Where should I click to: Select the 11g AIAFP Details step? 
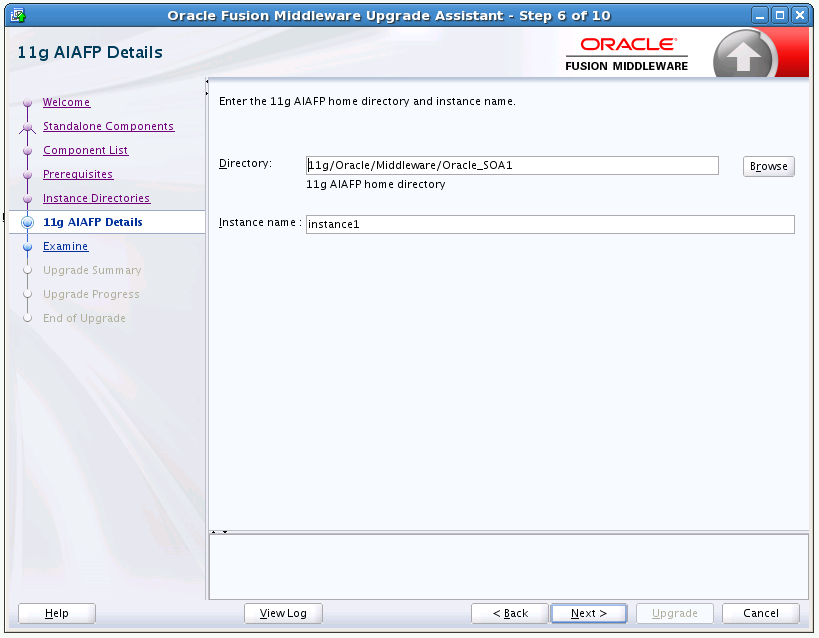[92, 222]
